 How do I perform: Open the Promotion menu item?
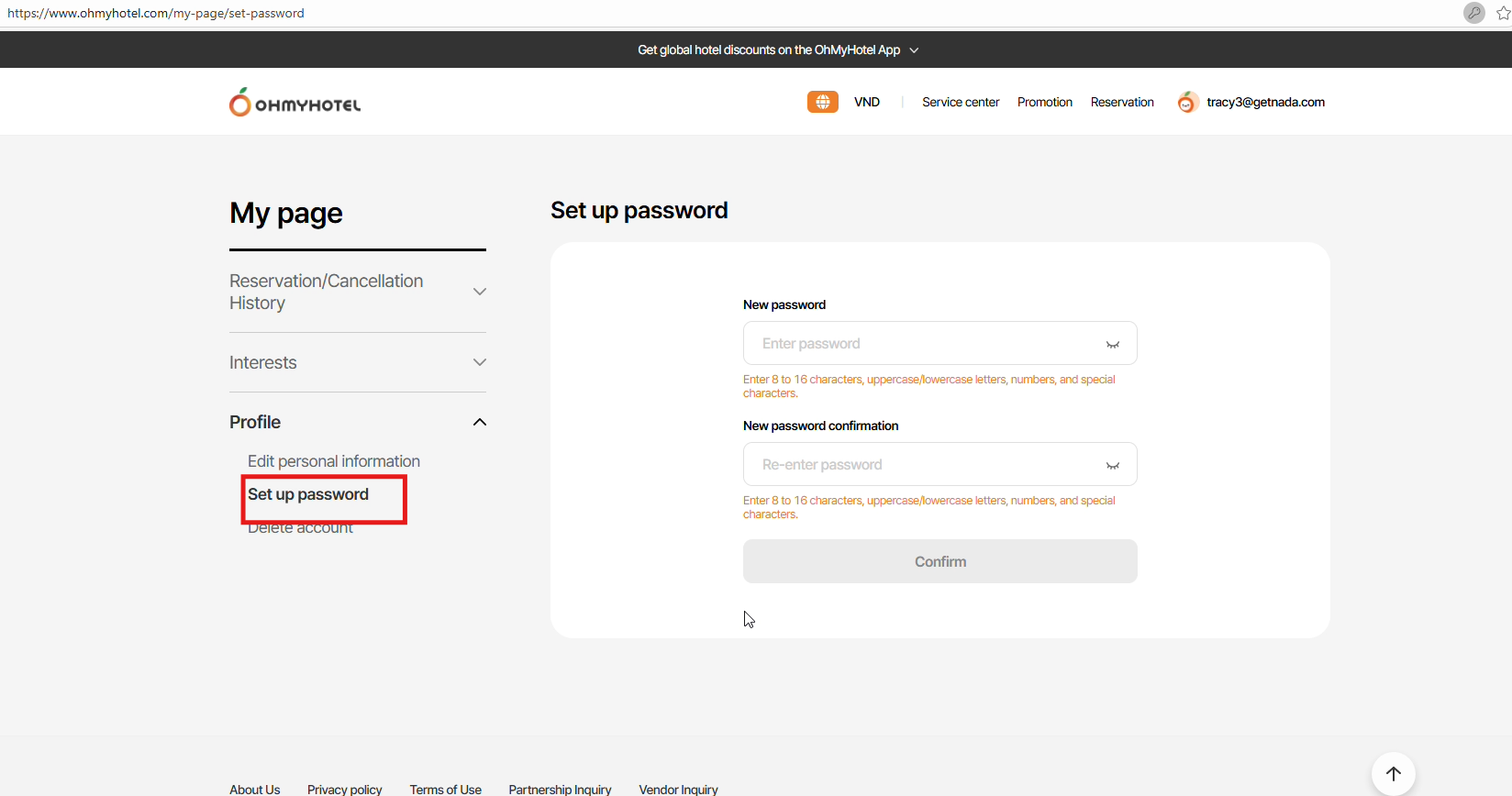click(1044, 102)
